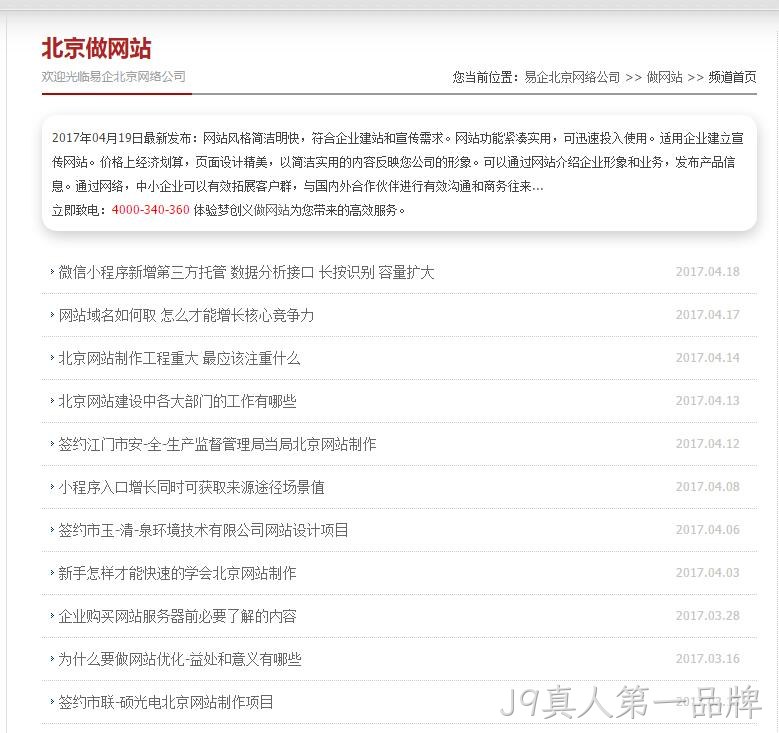Click the date 2017.03.28

click(x=707, y=616)
